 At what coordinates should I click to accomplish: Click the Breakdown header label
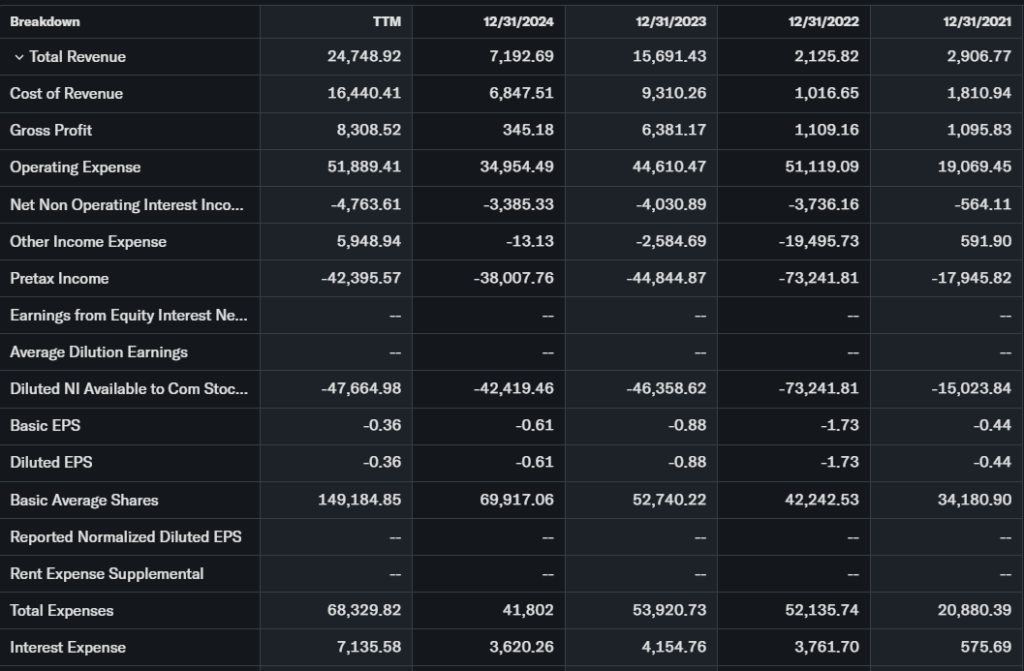click(45, 21)
